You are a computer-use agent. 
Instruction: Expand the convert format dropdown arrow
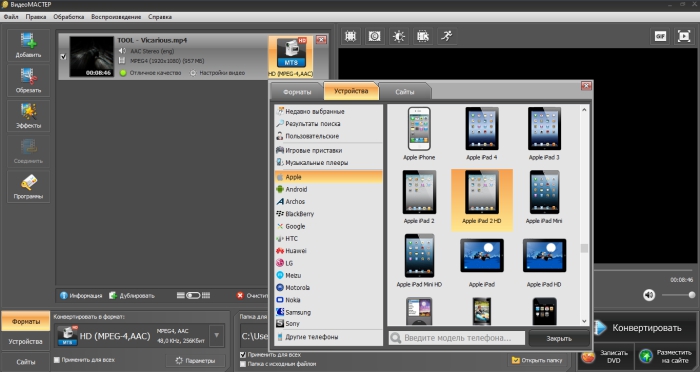pyautogui.click(x=217, y=335)
